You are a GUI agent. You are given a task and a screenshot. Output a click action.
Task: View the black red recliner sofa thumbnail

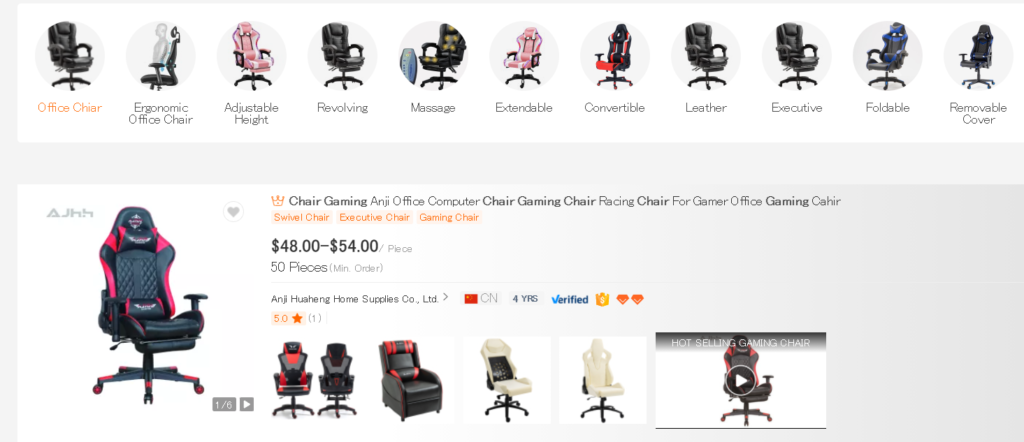411,380
